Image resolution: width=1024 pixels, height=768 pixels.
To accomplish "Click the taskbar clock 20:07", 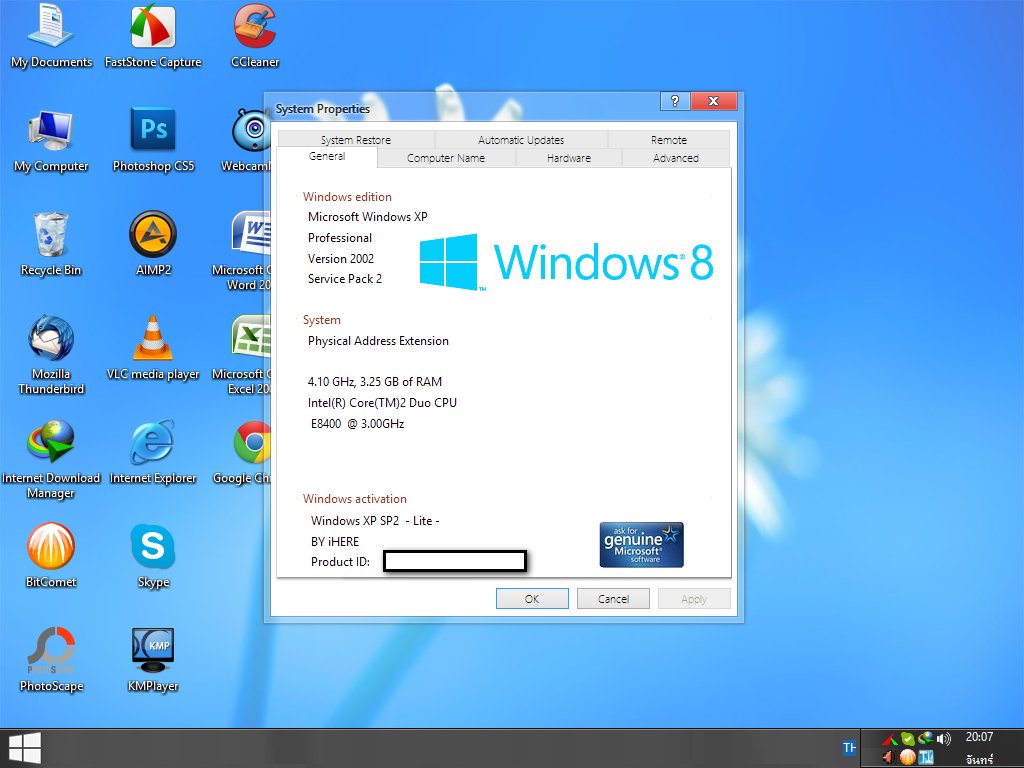I will click(979, 737).
